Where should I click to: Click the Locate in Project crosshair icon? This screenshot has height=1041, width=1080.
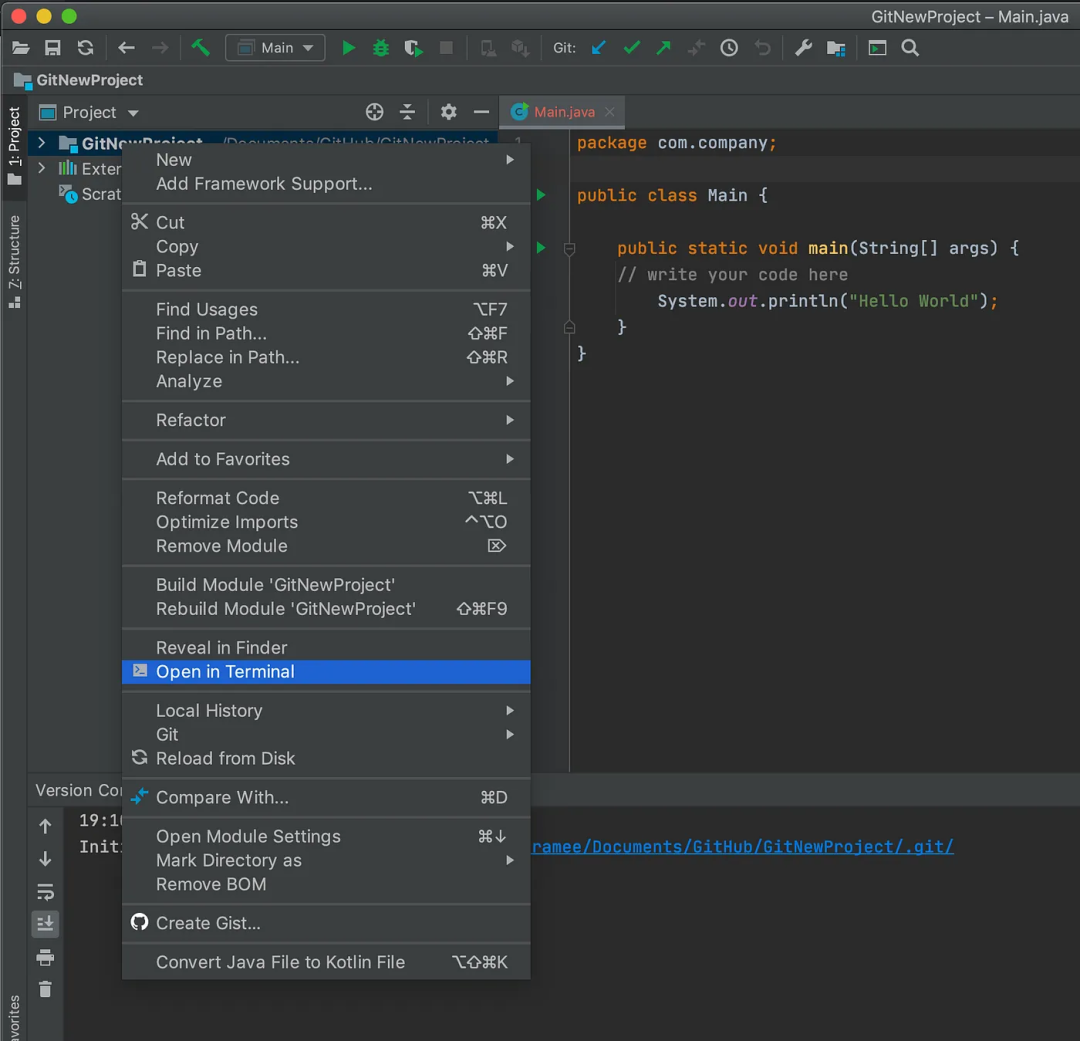375,112
